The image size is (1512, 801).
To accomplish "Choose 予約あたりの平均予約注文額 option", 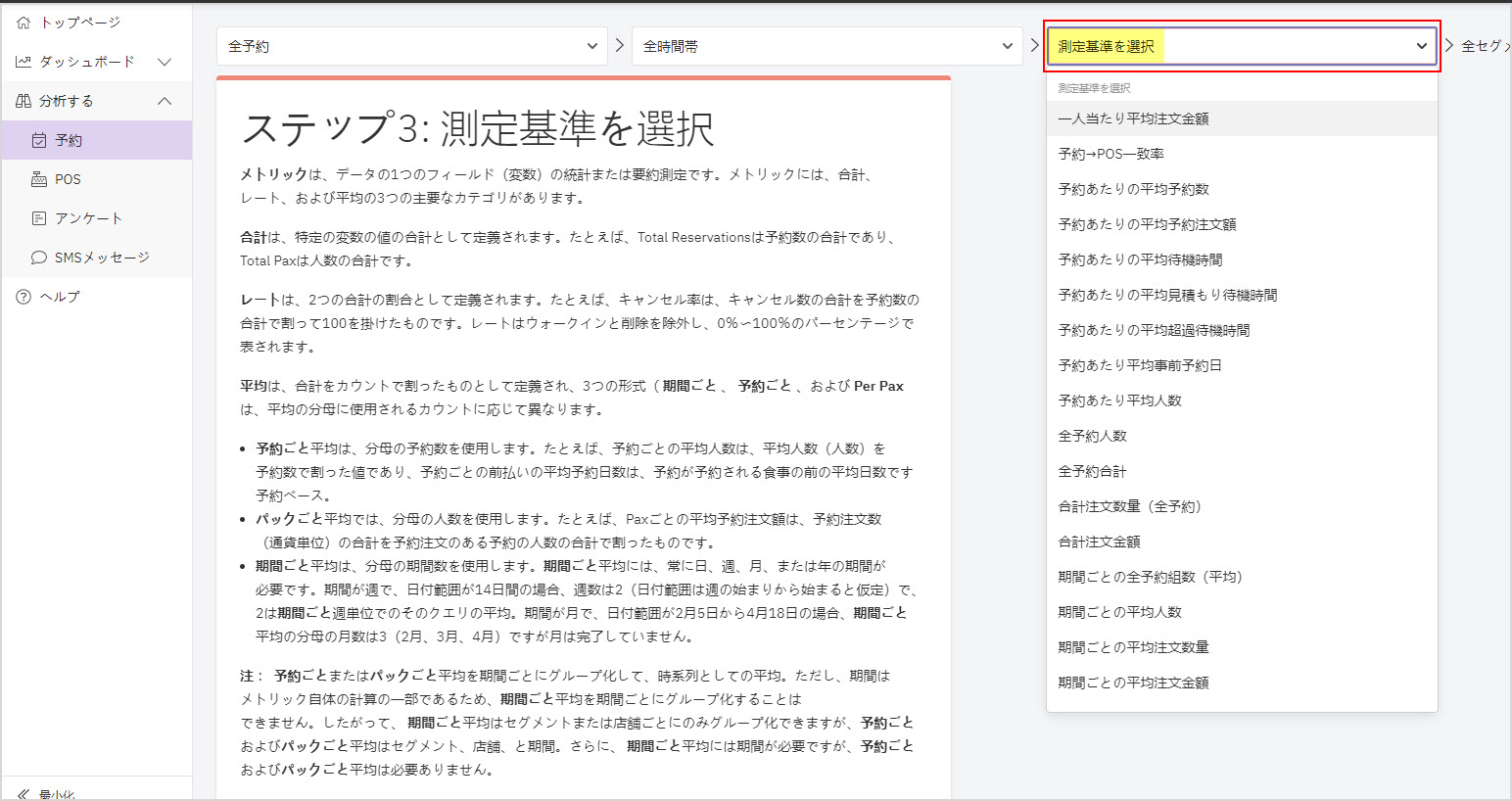I will (1242, 224).
